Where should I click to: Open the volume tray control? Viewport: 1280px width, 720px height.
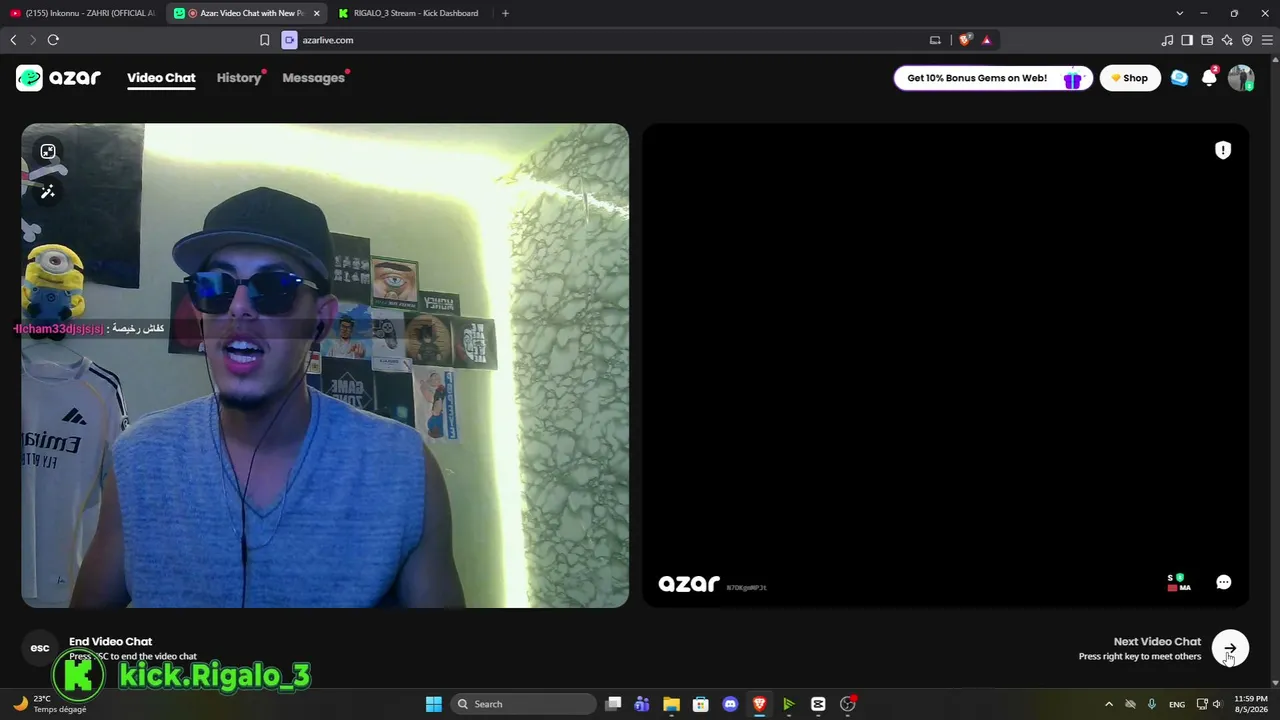coord(1217,704)
